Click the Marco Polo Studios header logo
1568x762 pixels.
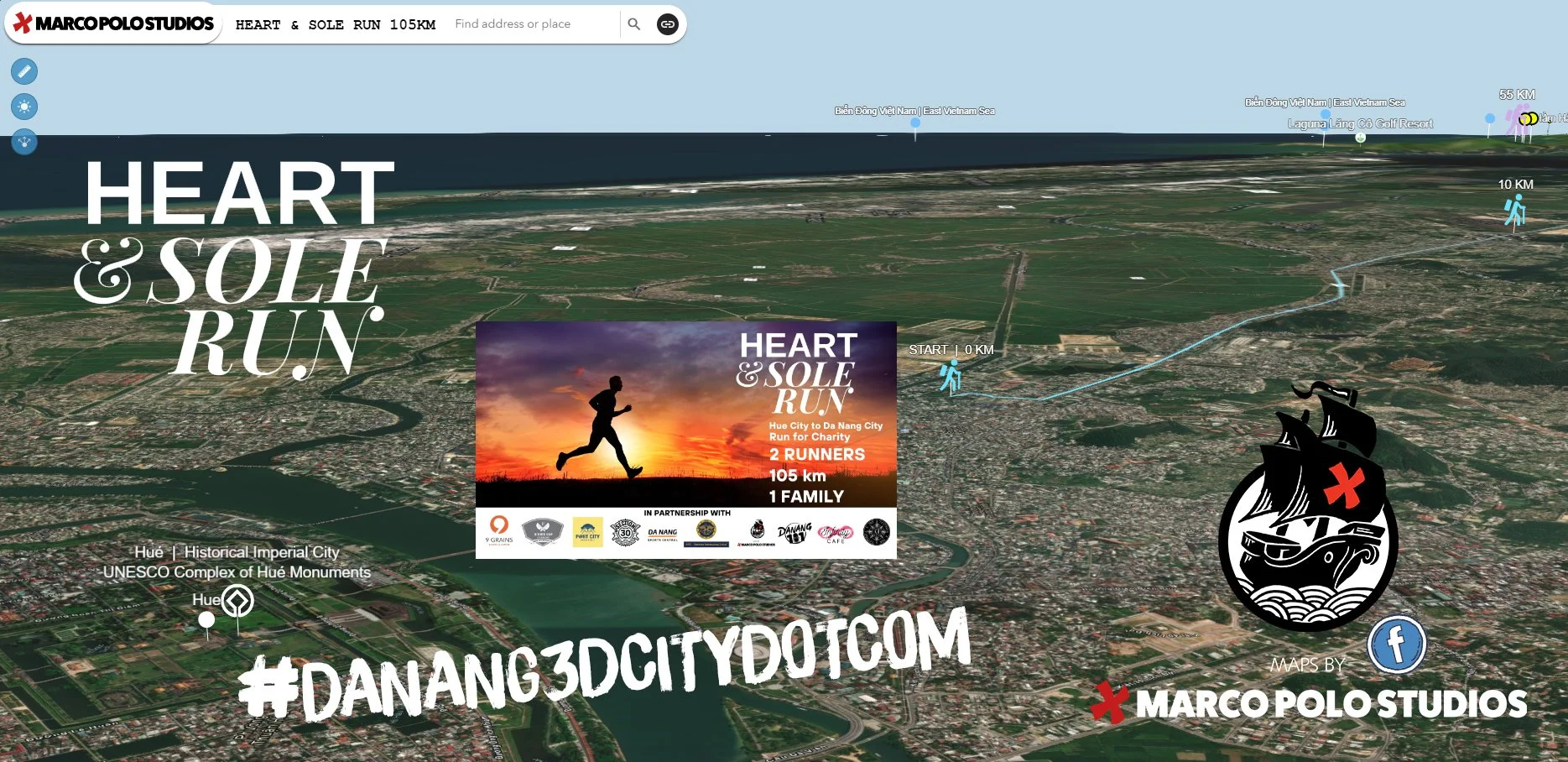(x=114, y=23)
